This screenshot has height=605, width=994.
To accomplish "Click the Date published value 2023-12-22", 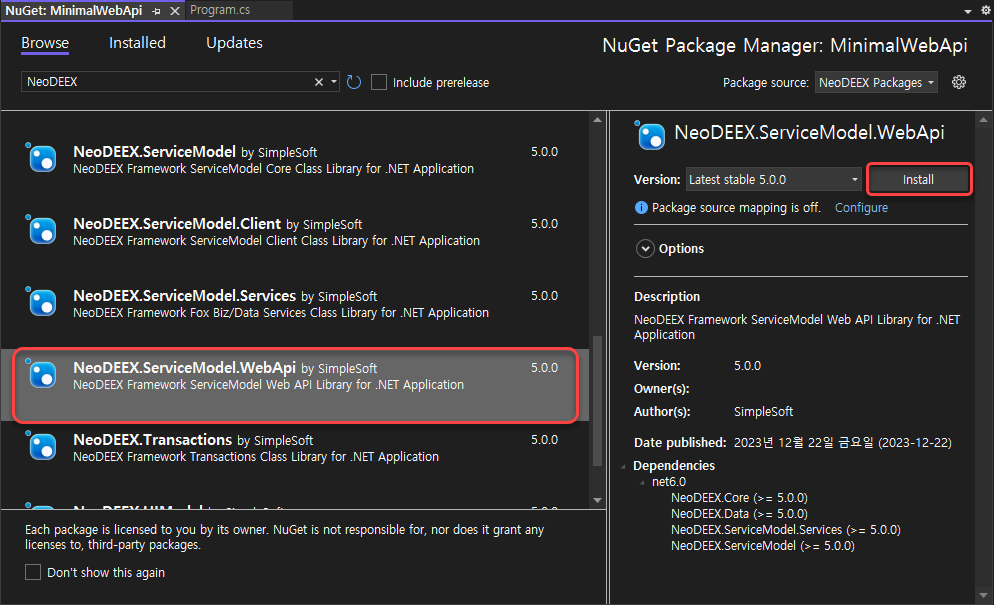I will coord(842,443).
